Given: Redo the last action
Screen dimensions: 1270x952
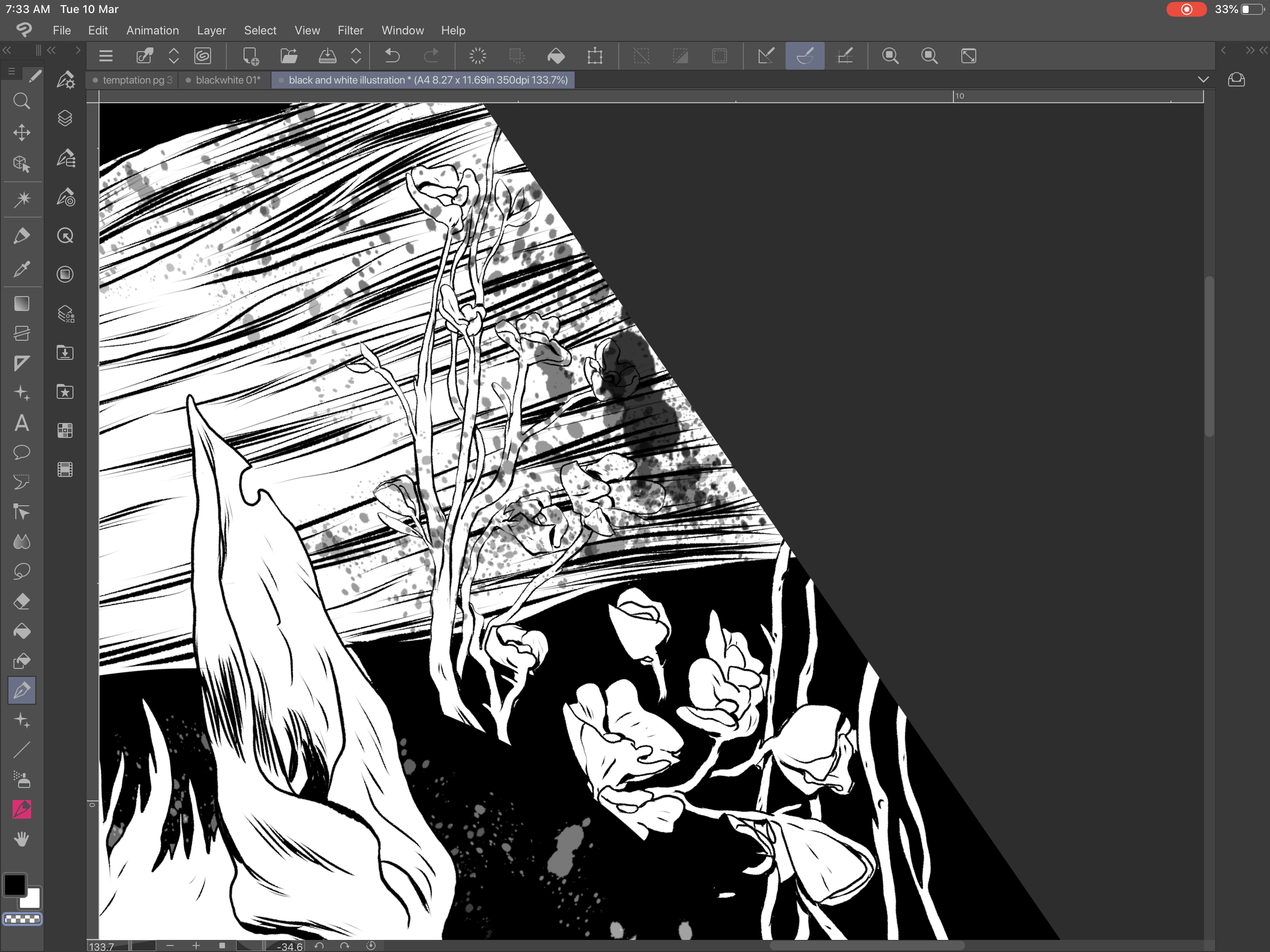Looking at the screenshot, I should click(x=432, y=56).
